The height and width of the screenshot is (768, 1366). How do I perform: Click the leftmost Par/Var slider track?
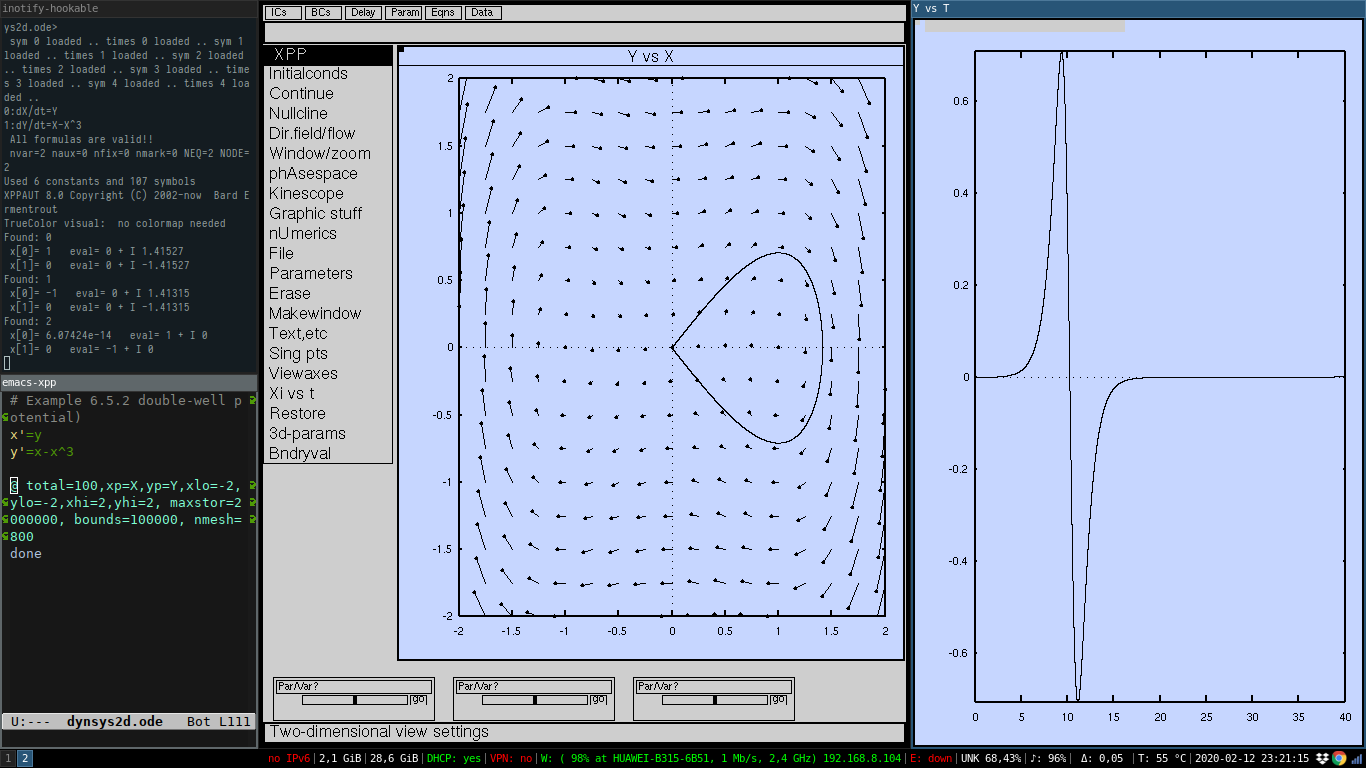tap(355, 700)
